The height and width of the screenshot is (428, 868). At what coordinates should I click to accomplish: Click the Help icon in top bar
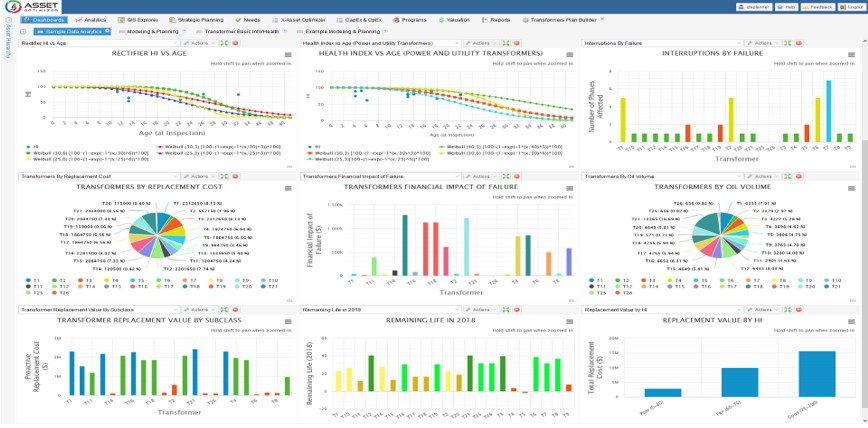pyautogui.click(x=786, y=6)
